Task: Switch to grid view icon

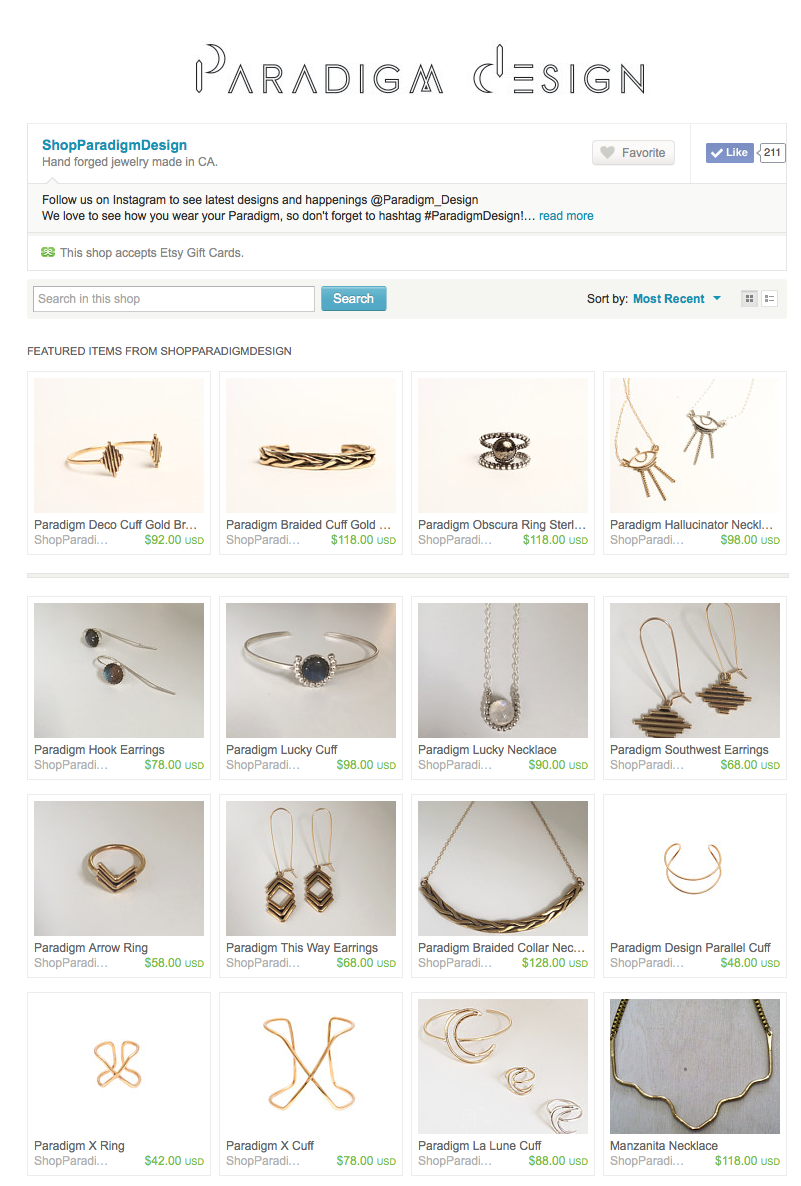Action: click(749, 299)
